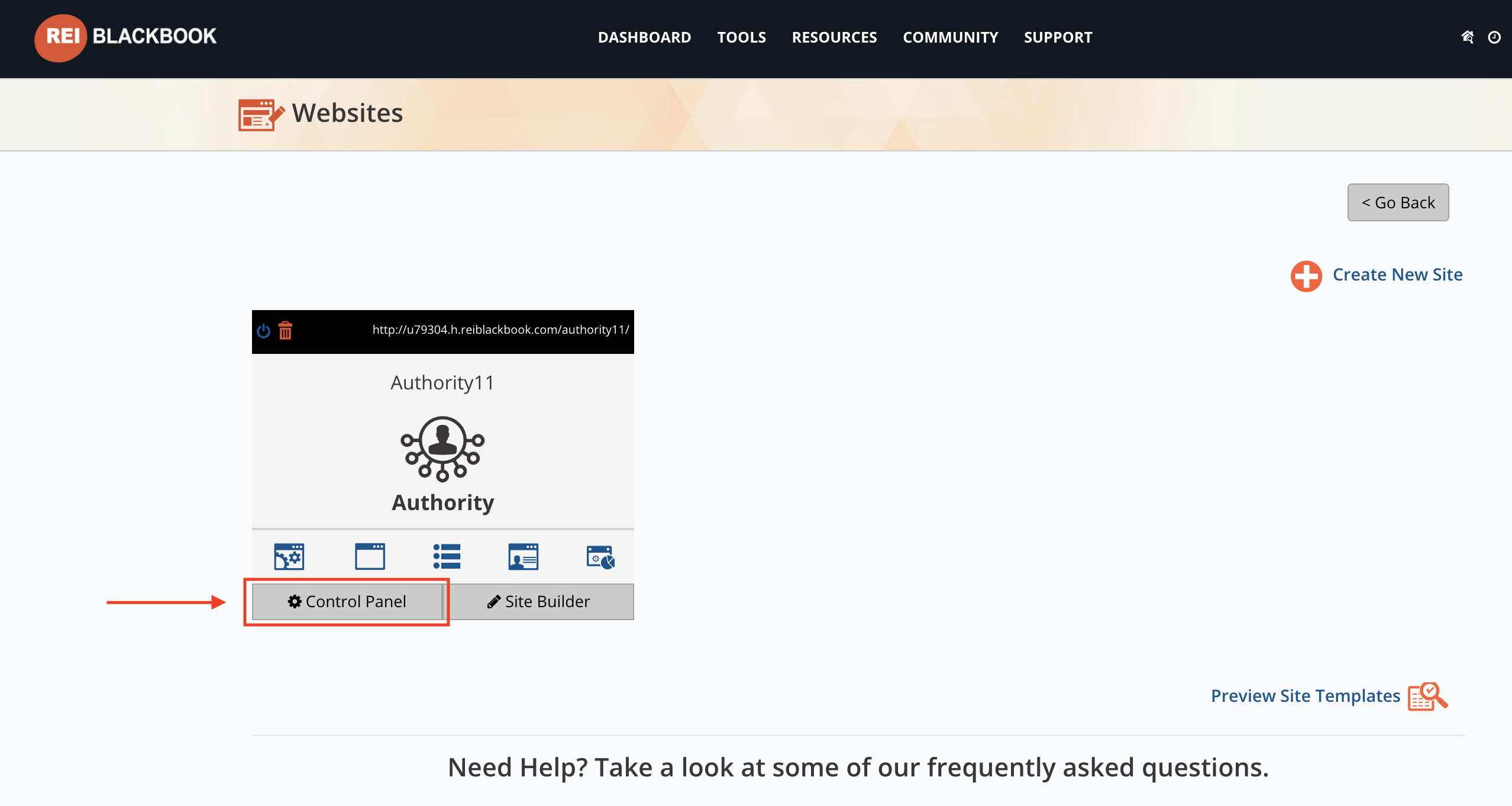Click the bold Authority template label
Viewport: 1512px width, 806px height.
(443, 502)
